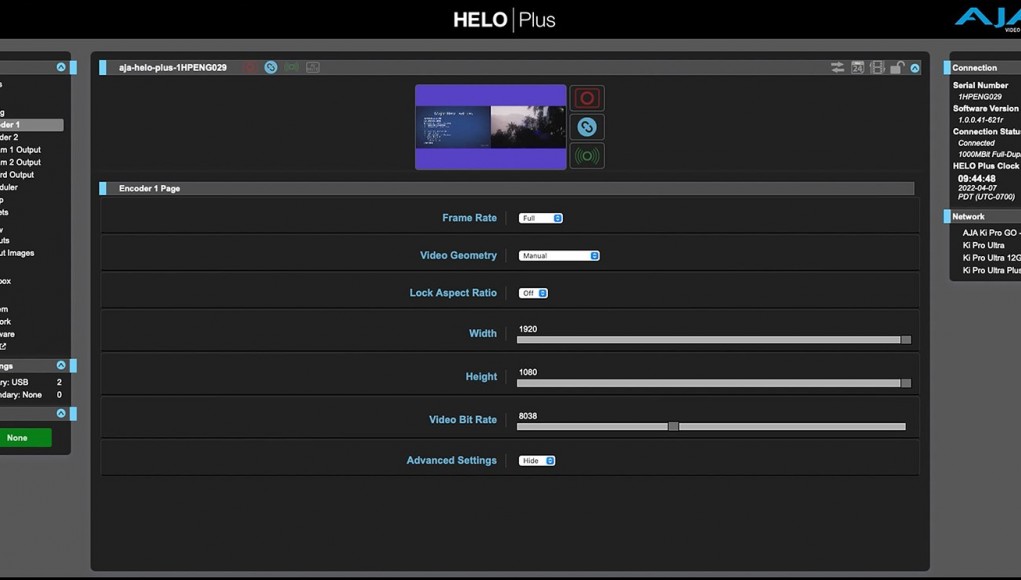
Task: Open the calendar 24 scheduler icon
Action: tap(858, 67)
